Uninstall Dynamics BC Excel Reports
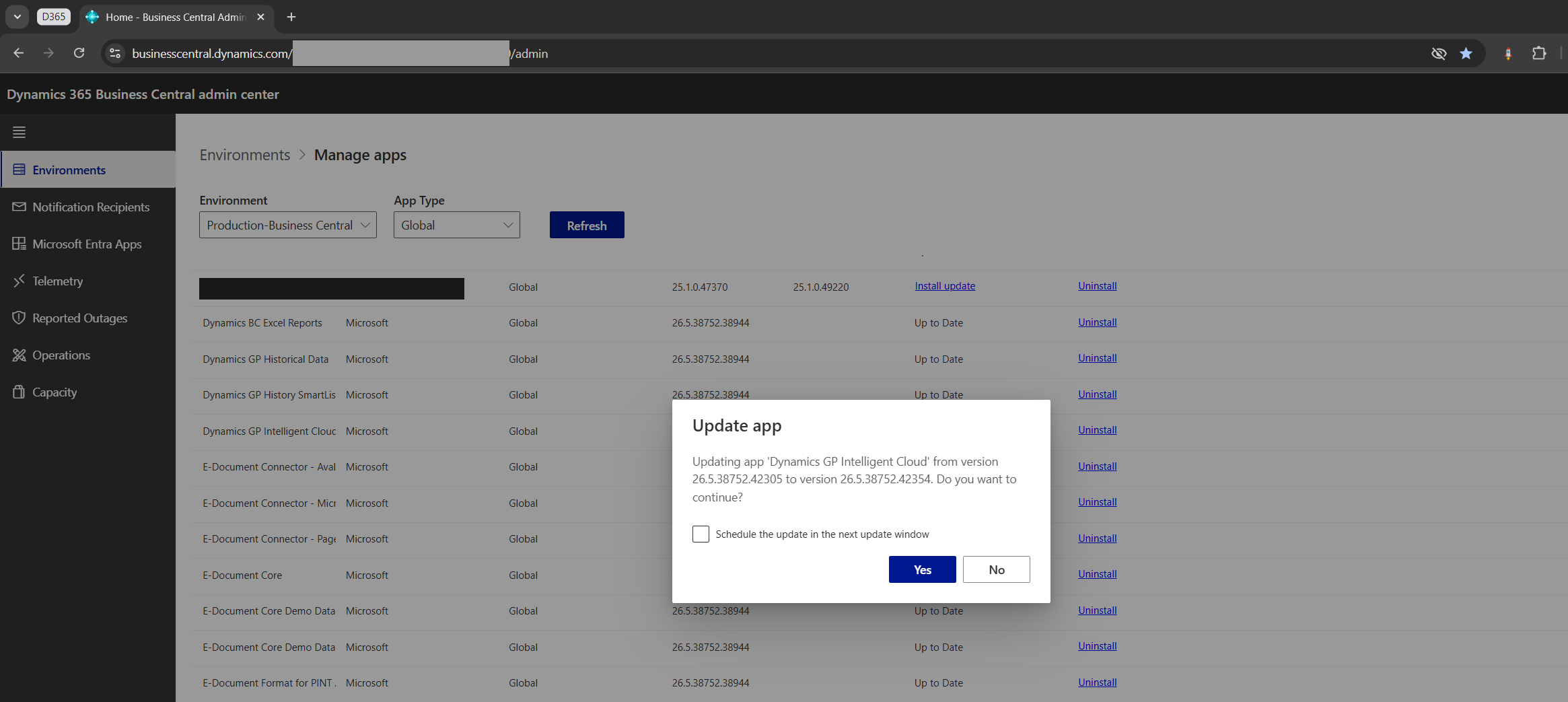Image resolution: width=1568 pixels, height=702 pixels. coord(1098,322)
